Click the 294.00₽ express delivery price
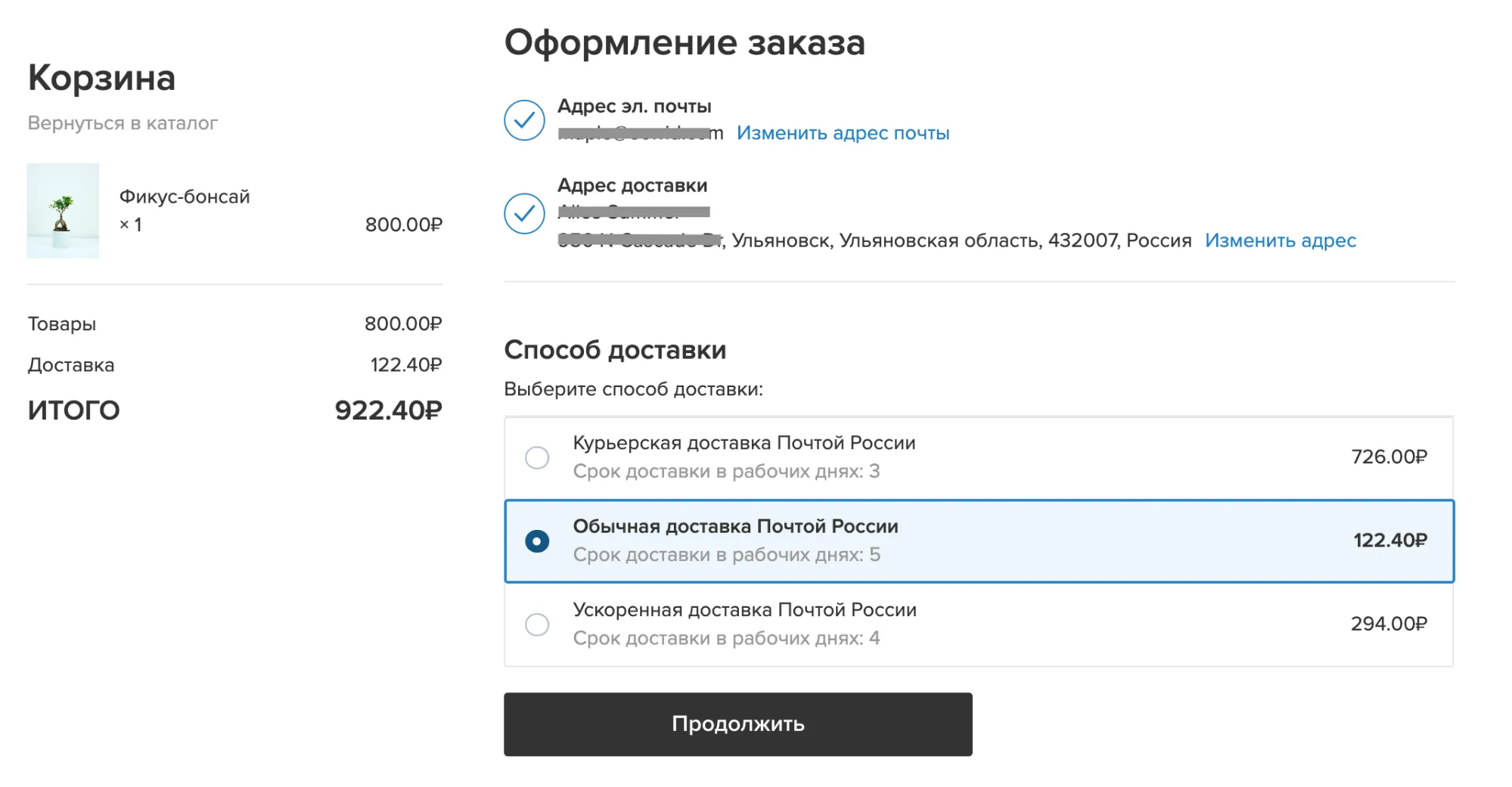 [1389, 624]
